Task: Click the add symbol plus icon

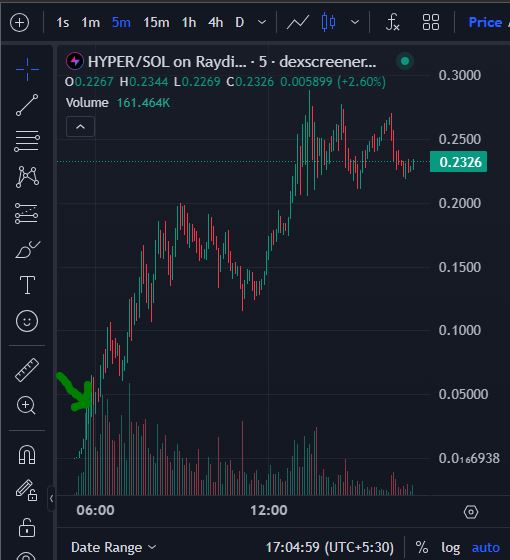Action: point(19,23)
